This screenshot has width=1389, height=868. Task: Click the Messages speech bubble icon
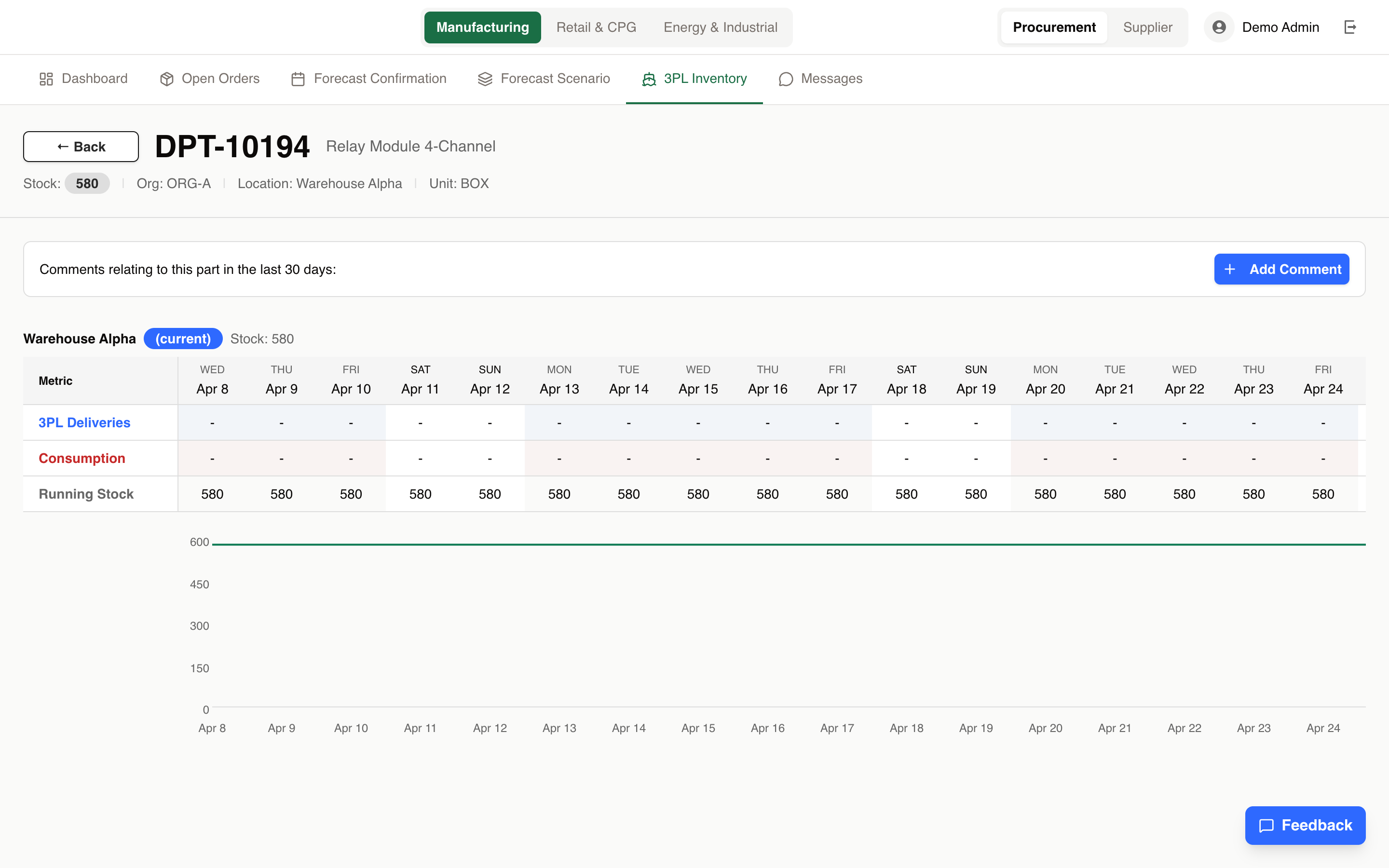[786, 79]
